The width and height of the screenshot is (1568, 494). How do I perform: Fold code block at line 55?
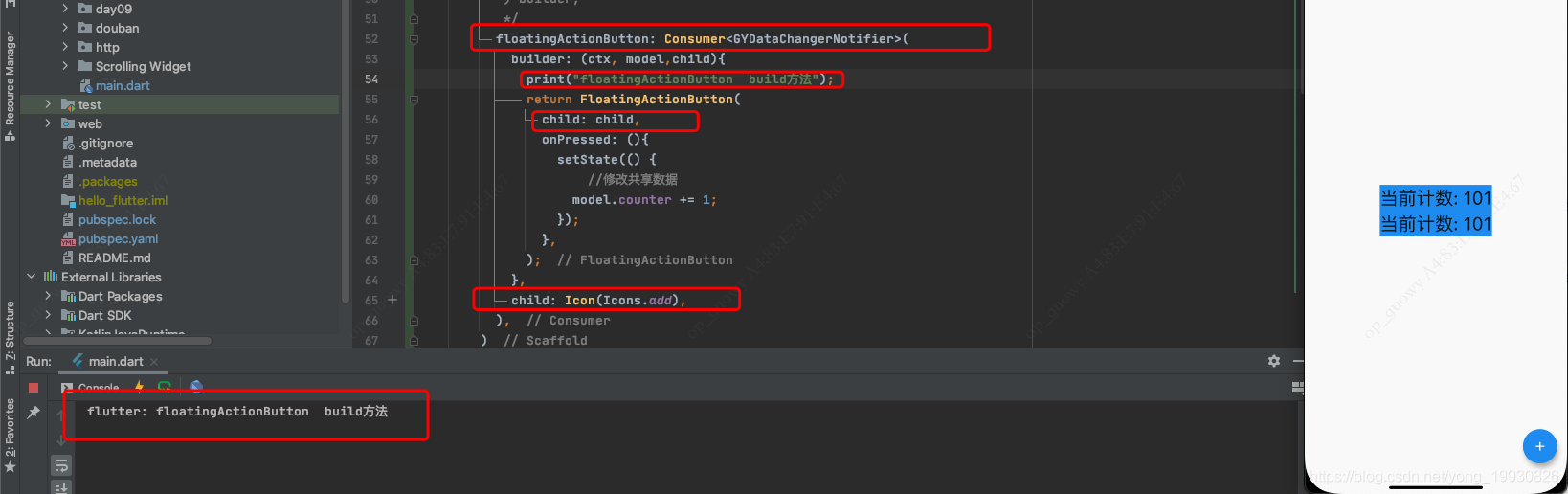click(414, 100)
